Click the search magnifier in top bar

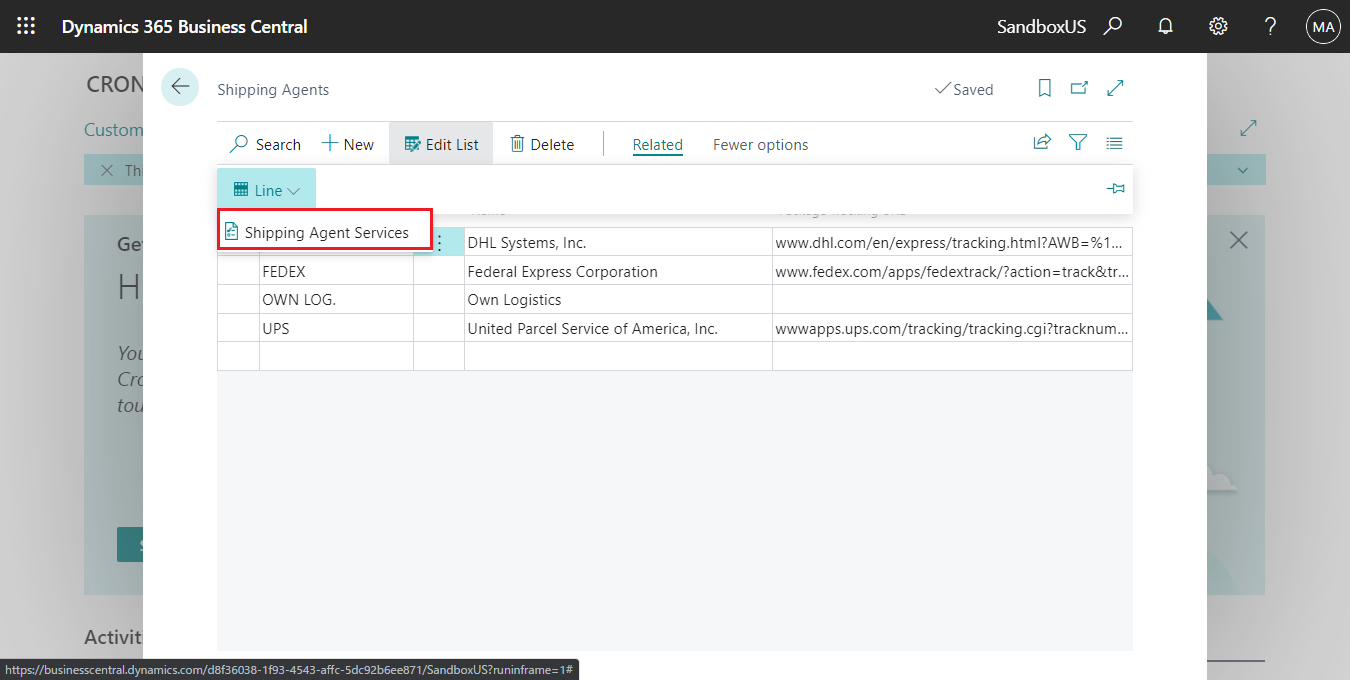coord(1112,26)
